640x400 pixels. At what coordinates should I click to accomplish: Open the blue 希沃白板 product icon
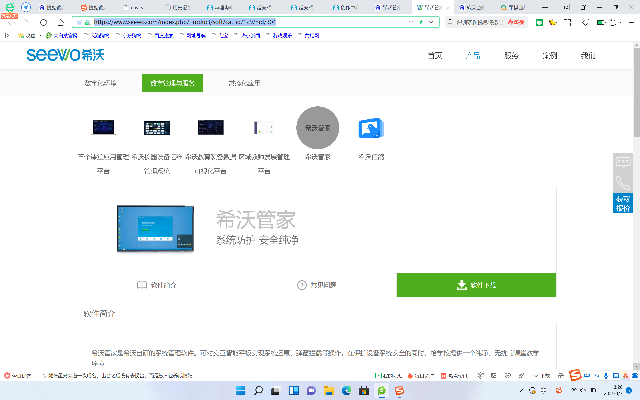[371, 129]
